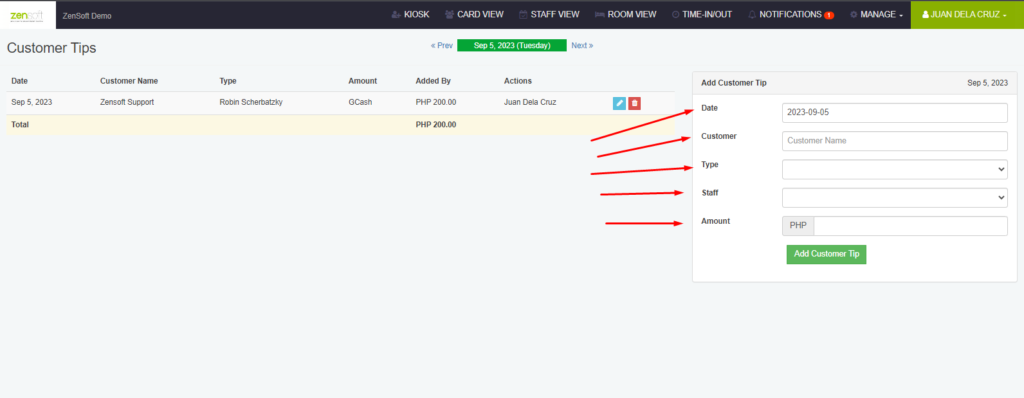Edit the Zensoft Support tip entry

[x=619, y=103]
